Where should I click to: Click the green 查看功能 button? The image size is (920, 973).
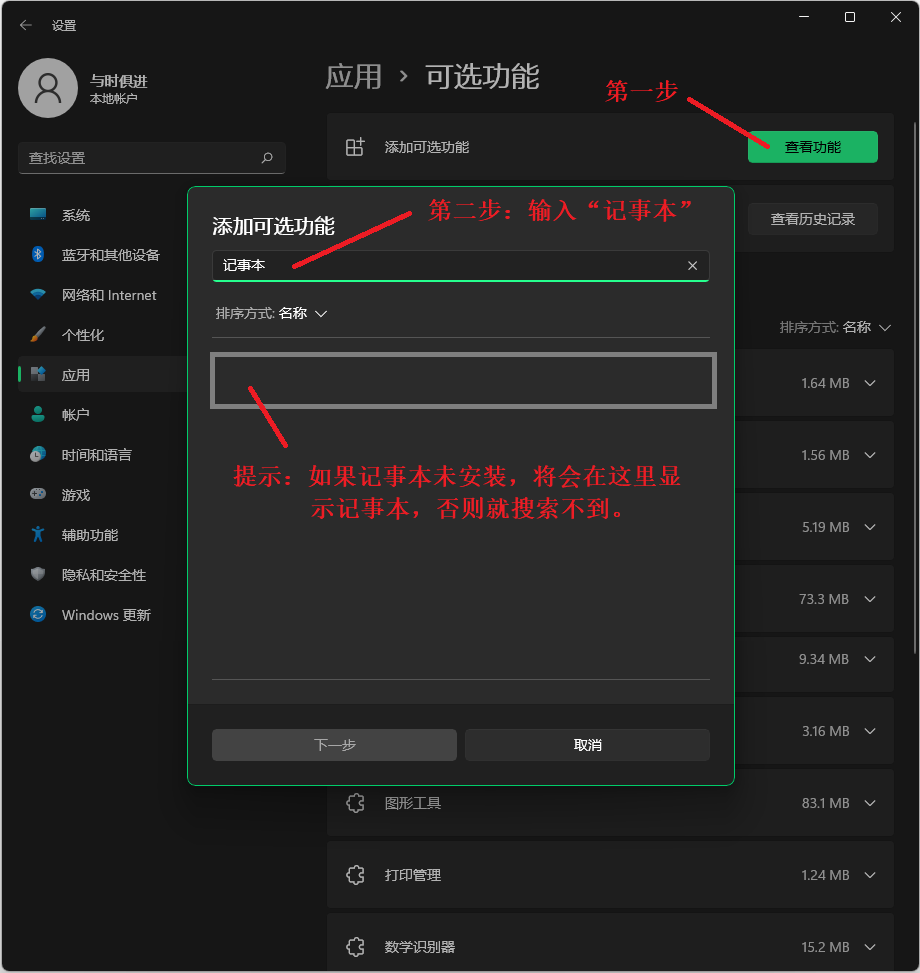[x=812, y=147]
